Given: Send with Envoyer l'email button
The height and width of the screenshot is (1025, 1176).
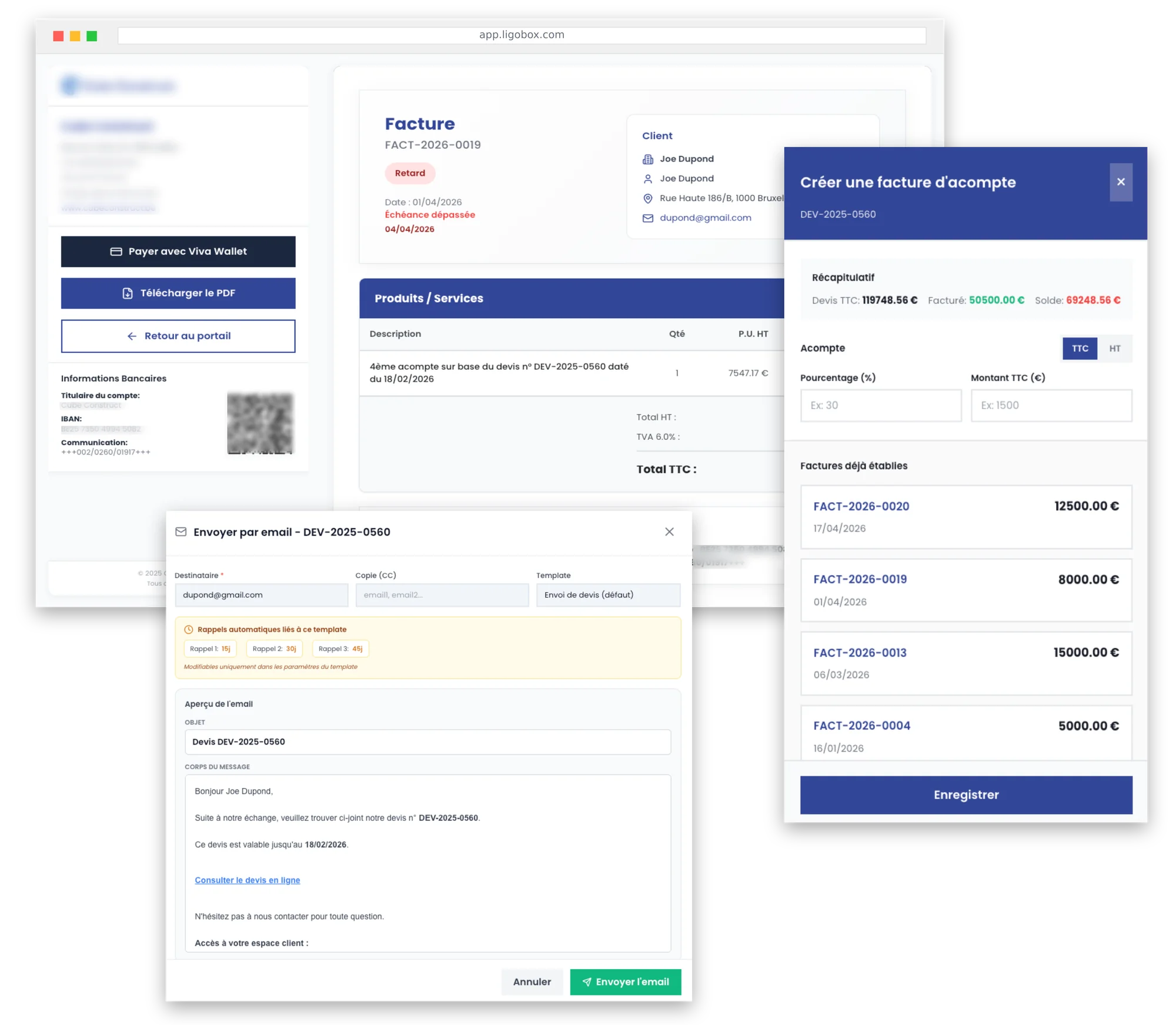Looking at the screenshot, I should click(x=626, y=982).
